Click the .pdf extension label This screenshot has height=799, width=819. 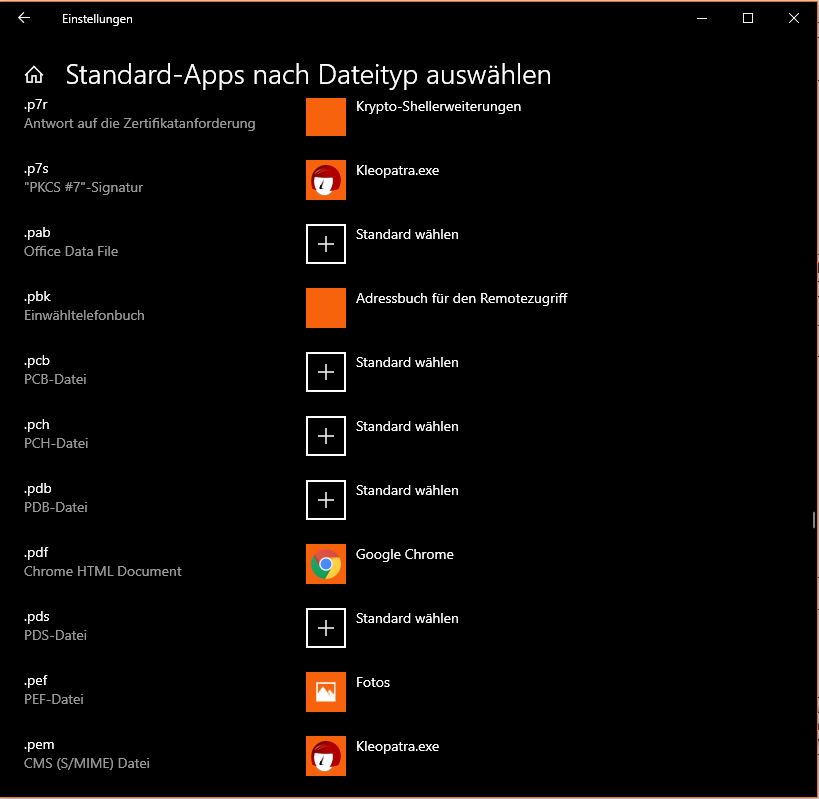[x=36, y=553]
